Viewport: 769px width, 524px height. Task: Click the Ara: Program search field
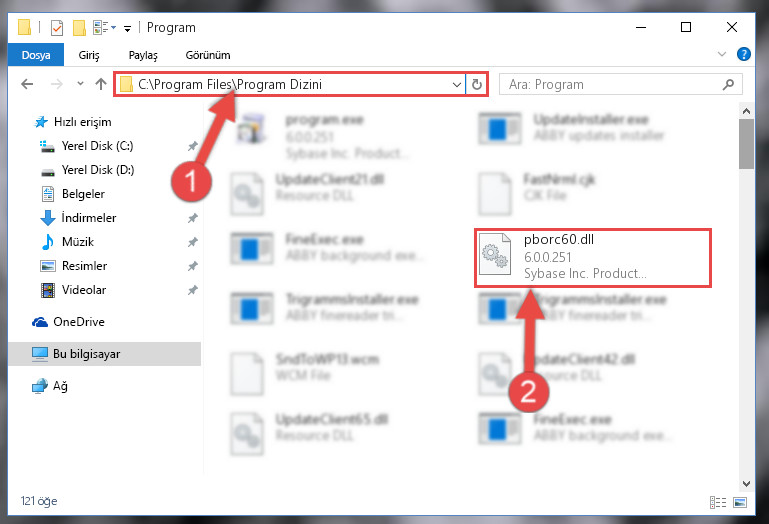(620, 84)
